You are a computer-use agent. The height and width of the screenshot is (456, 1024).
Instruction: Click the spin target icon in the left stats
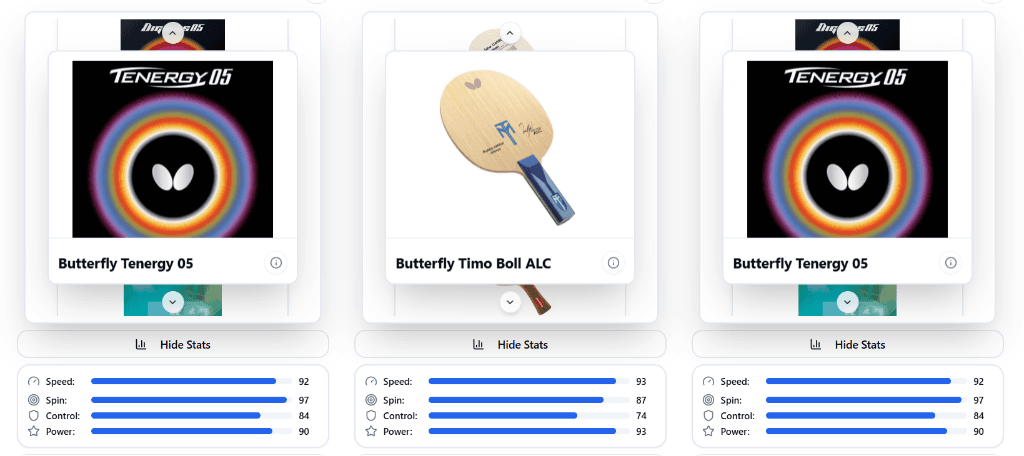(x=34, y=399)
